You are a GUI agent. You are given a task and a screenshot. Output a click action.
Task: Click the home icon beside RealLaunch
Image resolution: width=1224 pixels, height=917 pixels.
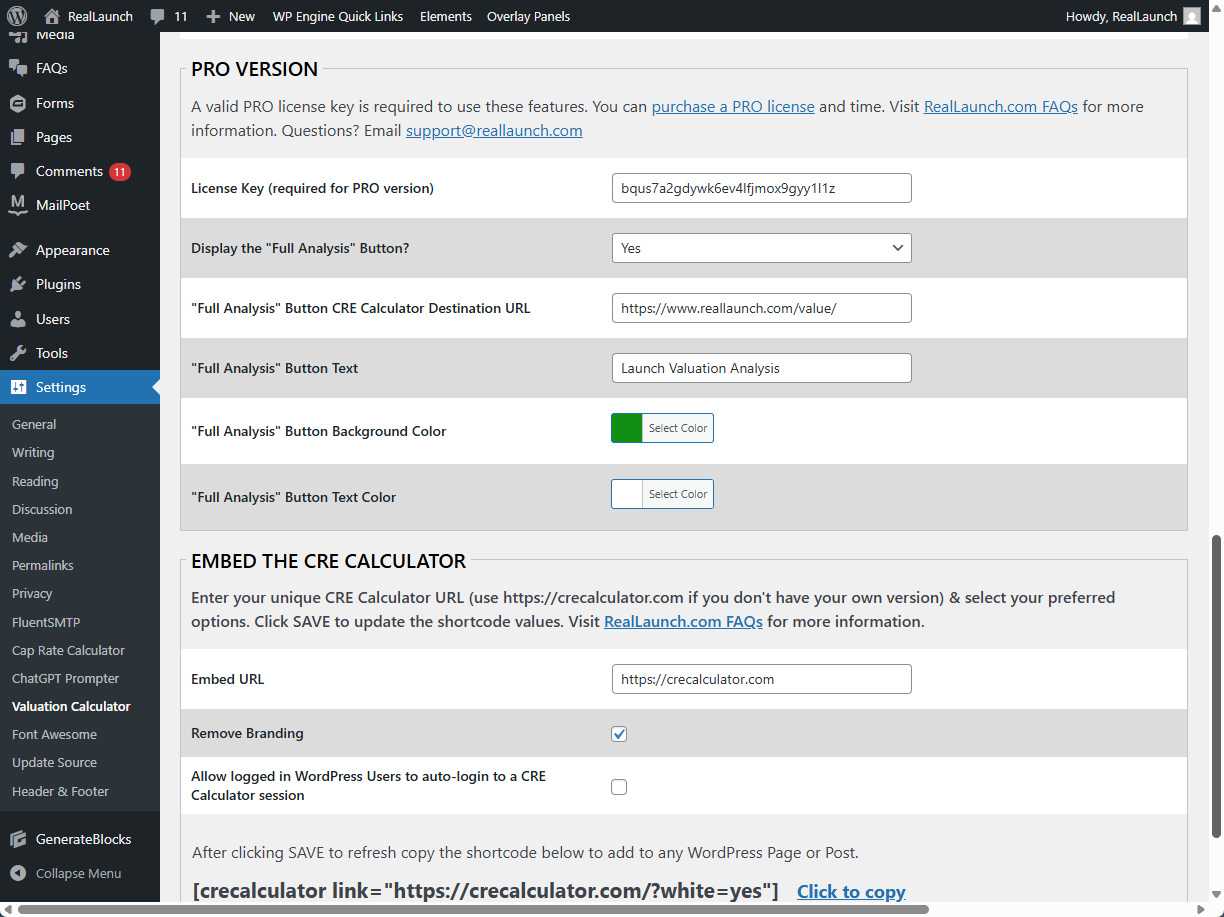[52, 16]
